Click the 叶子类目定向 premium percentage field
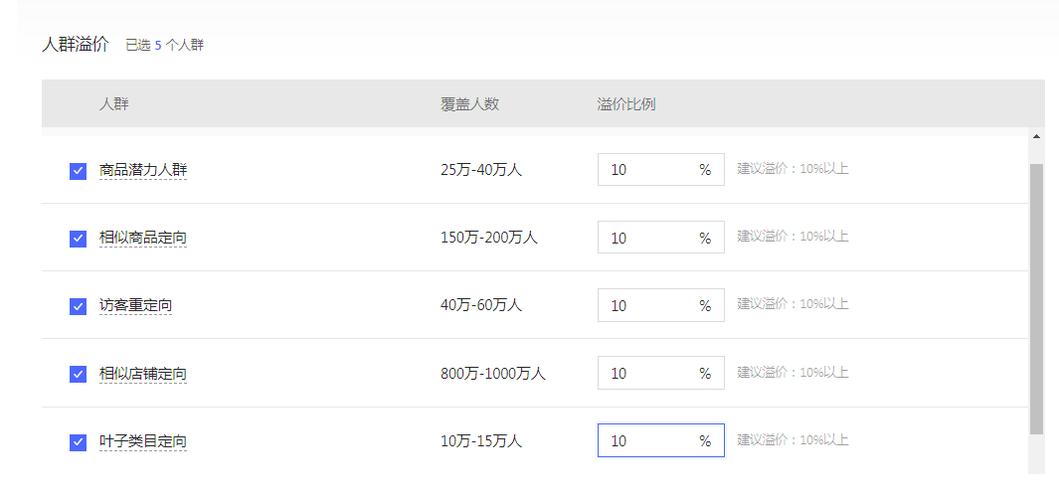Image resolution: width=1059 pixels, height=500 pixels. pyautogui.click(x=661, y=441)
